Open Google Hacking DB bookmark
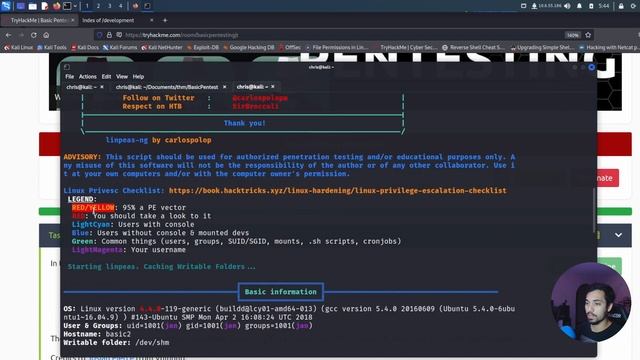This screenshot has width=640, height=360. coord(249,47)
